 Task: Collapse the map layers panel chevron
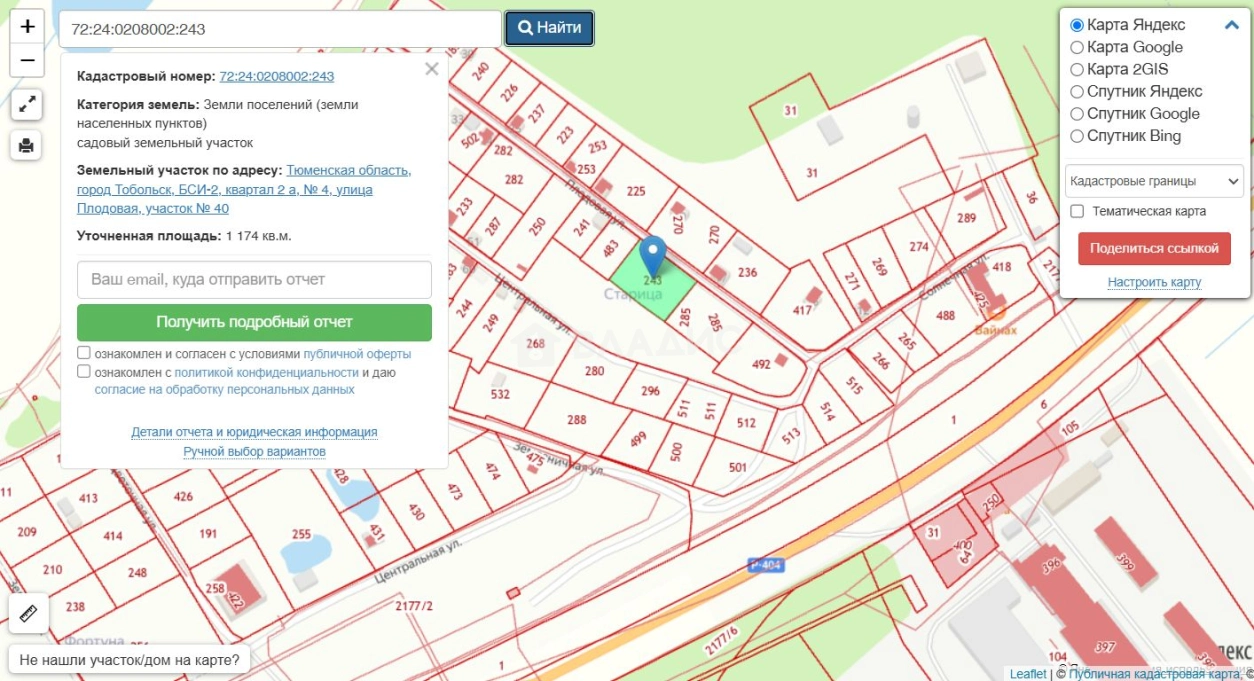[1232, 25]
